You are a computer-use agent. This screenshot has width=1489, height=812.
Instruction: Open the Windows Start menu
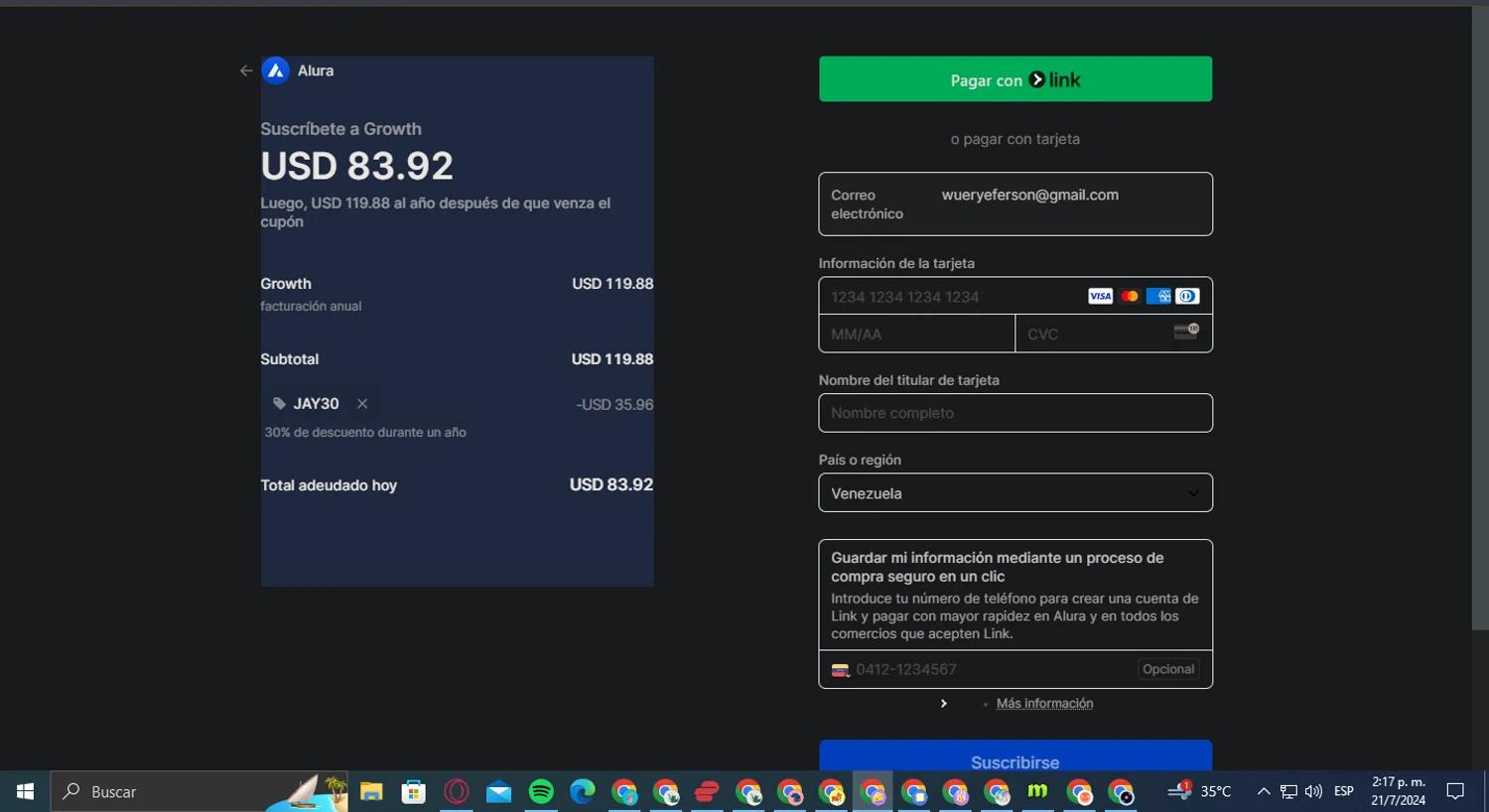(25, 791)
